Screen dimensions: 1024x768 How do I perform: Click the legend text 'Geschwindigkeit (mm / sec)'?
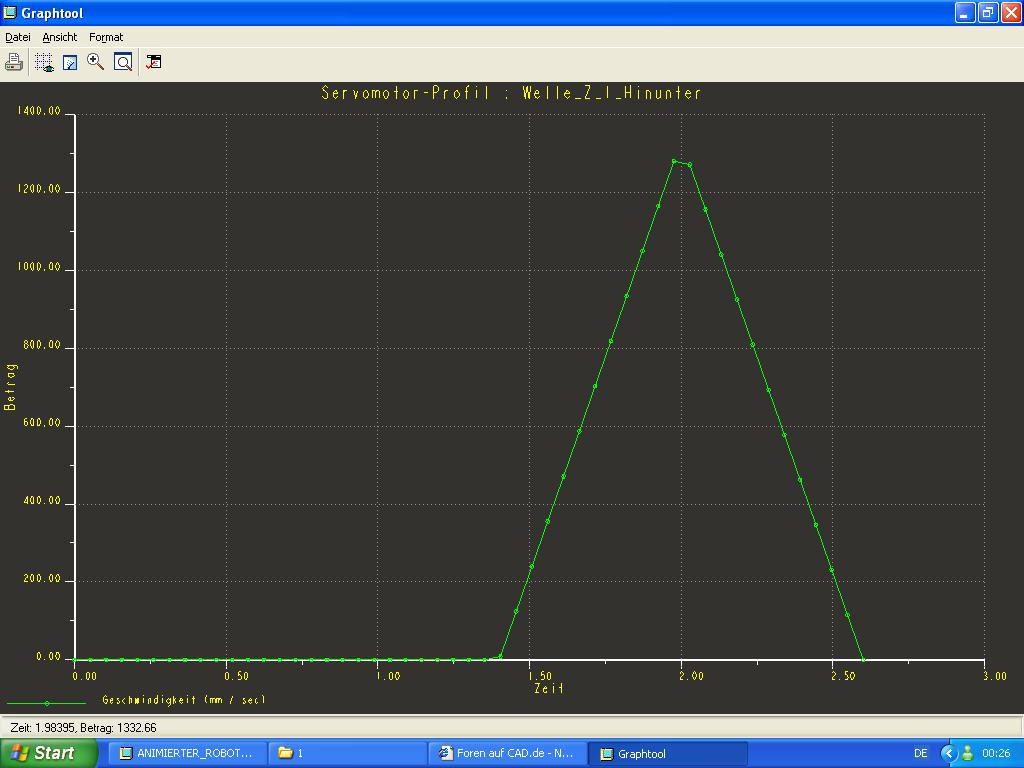coord(184,700)
